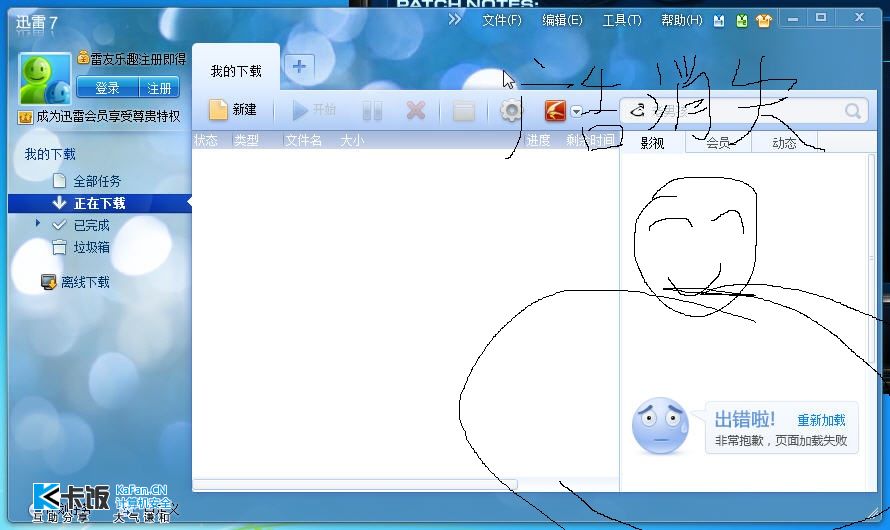Open skin changer via orange shirt icon

[x=764, y=21]
